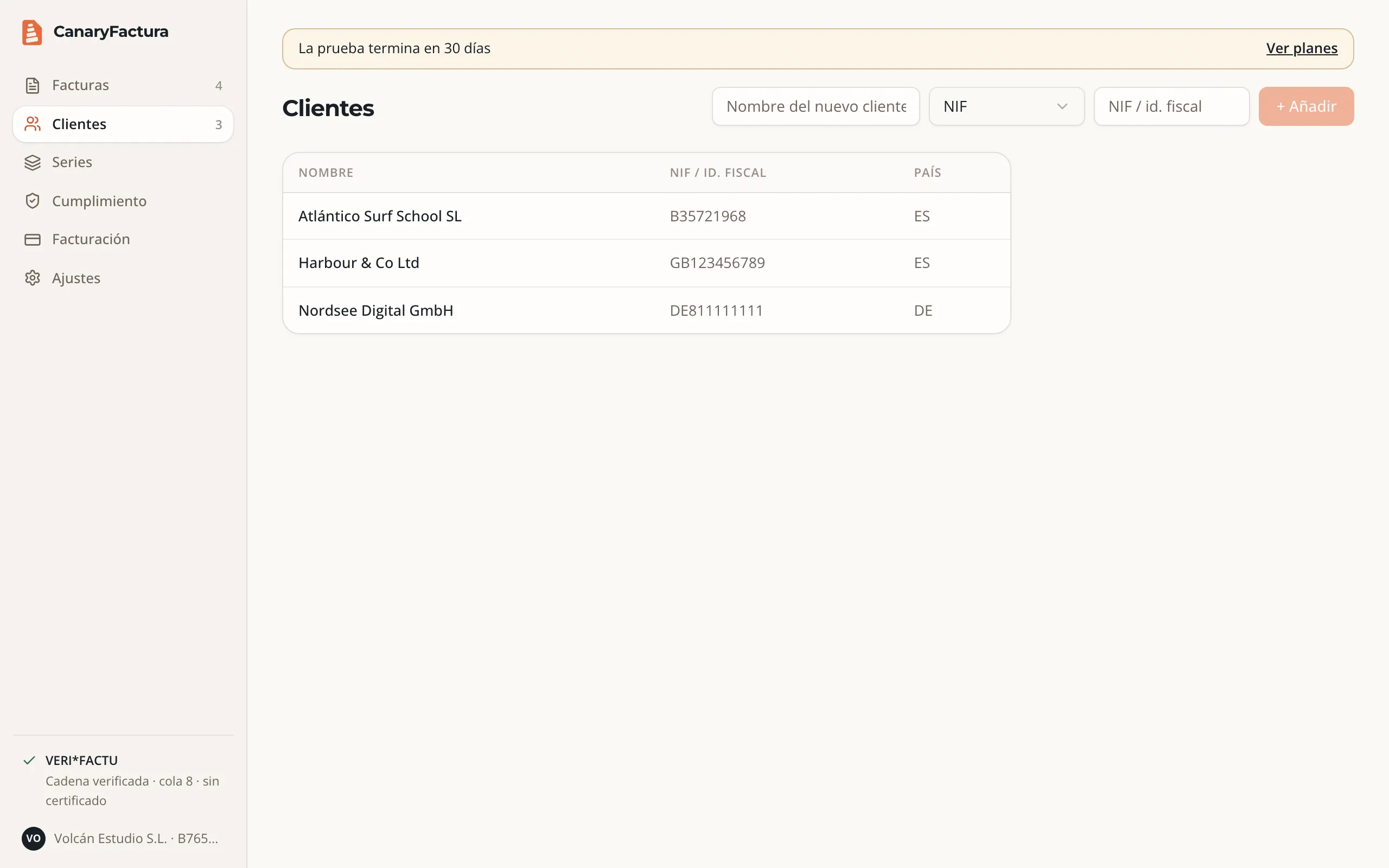Open the Ver planes link
Screen dimensions: 1389x868
pos(1301,48)
